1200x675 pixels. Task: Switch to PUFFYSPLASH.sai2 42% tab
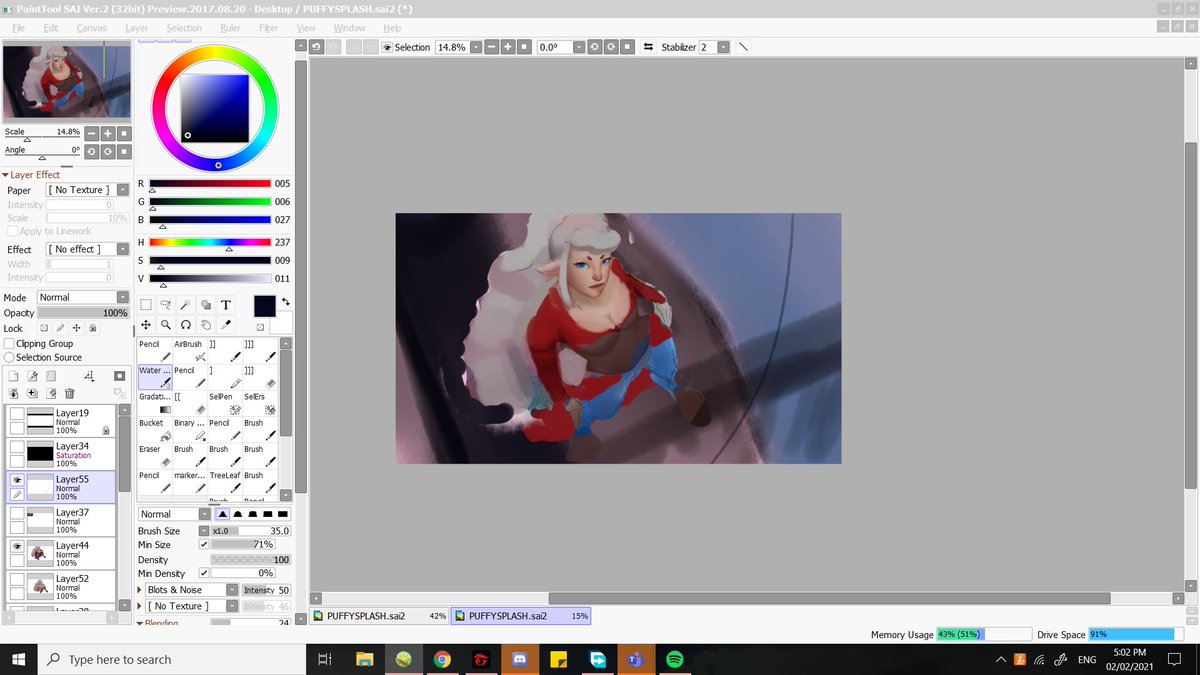[x=380, y=616]
